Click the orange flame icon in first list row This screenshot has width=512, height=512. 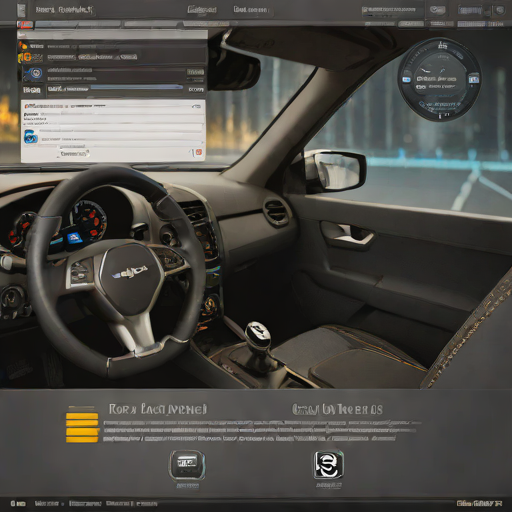23,45
